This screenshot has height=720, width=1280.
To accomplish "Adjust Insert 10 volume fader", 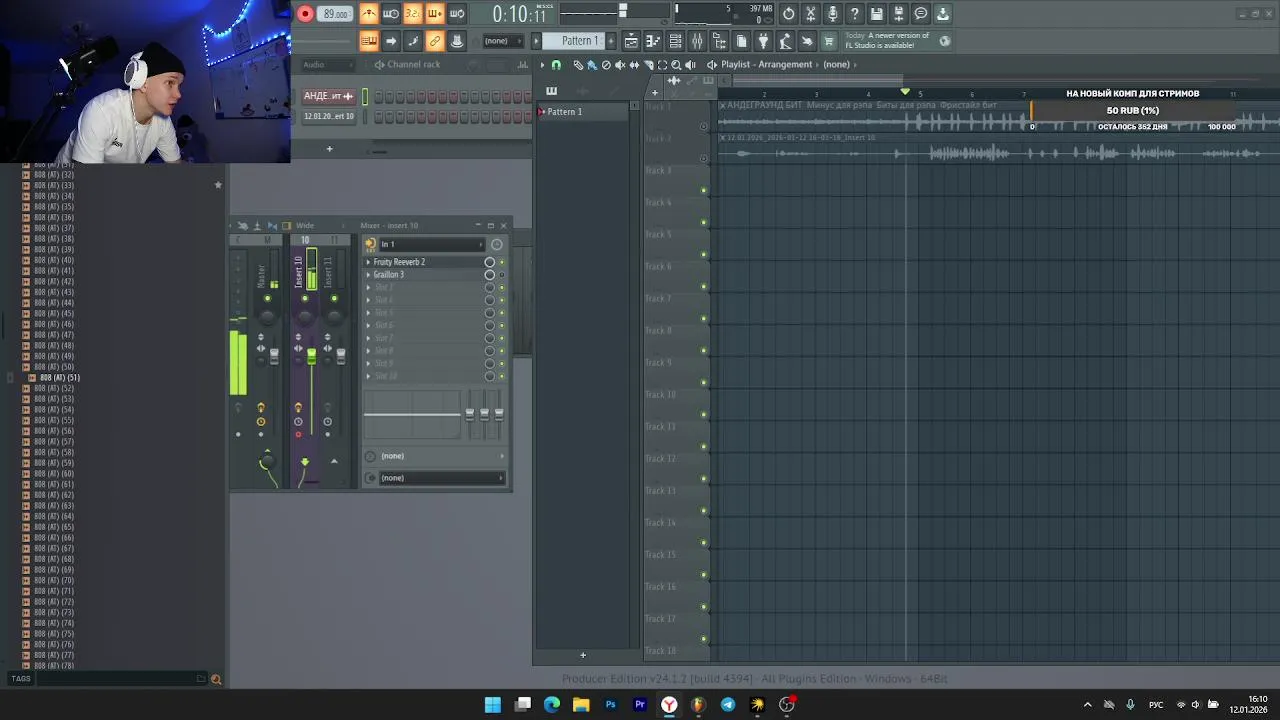I will (311, 357).
